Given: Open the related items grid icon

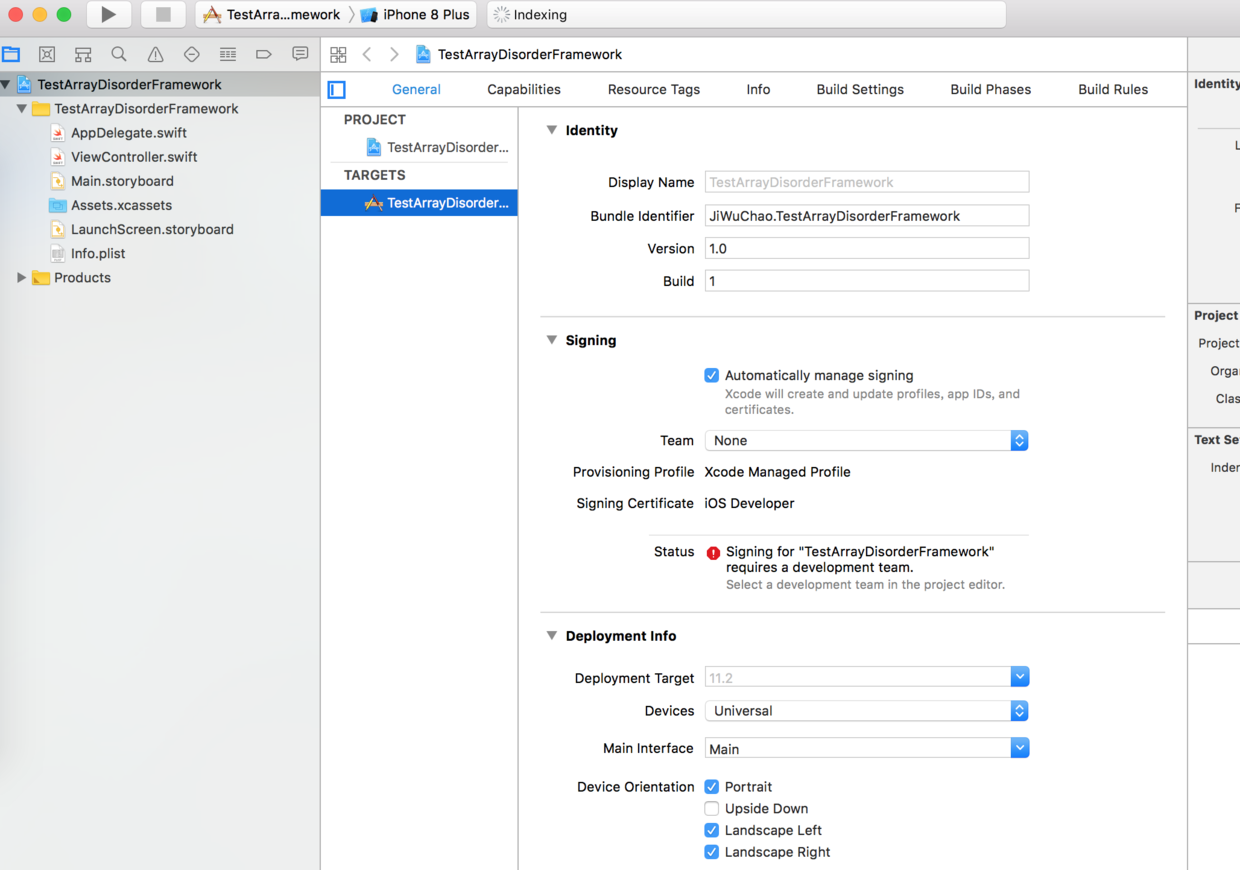Looking at the screenshot, I should point(338,55).
